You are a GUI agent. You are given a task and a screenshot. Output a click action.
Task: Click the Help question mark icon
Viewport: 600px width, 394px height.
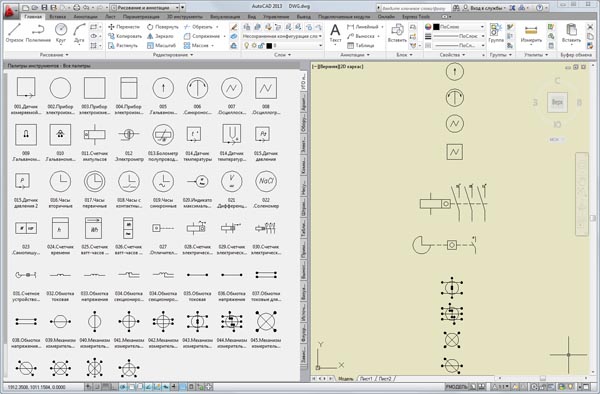click(539, 8)
